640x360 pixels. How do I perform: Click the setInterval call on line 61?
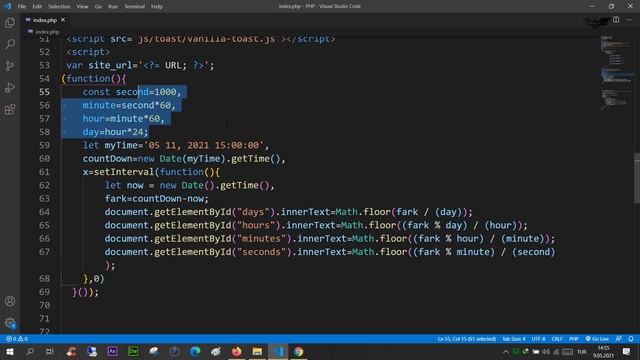tap(124, 172)
